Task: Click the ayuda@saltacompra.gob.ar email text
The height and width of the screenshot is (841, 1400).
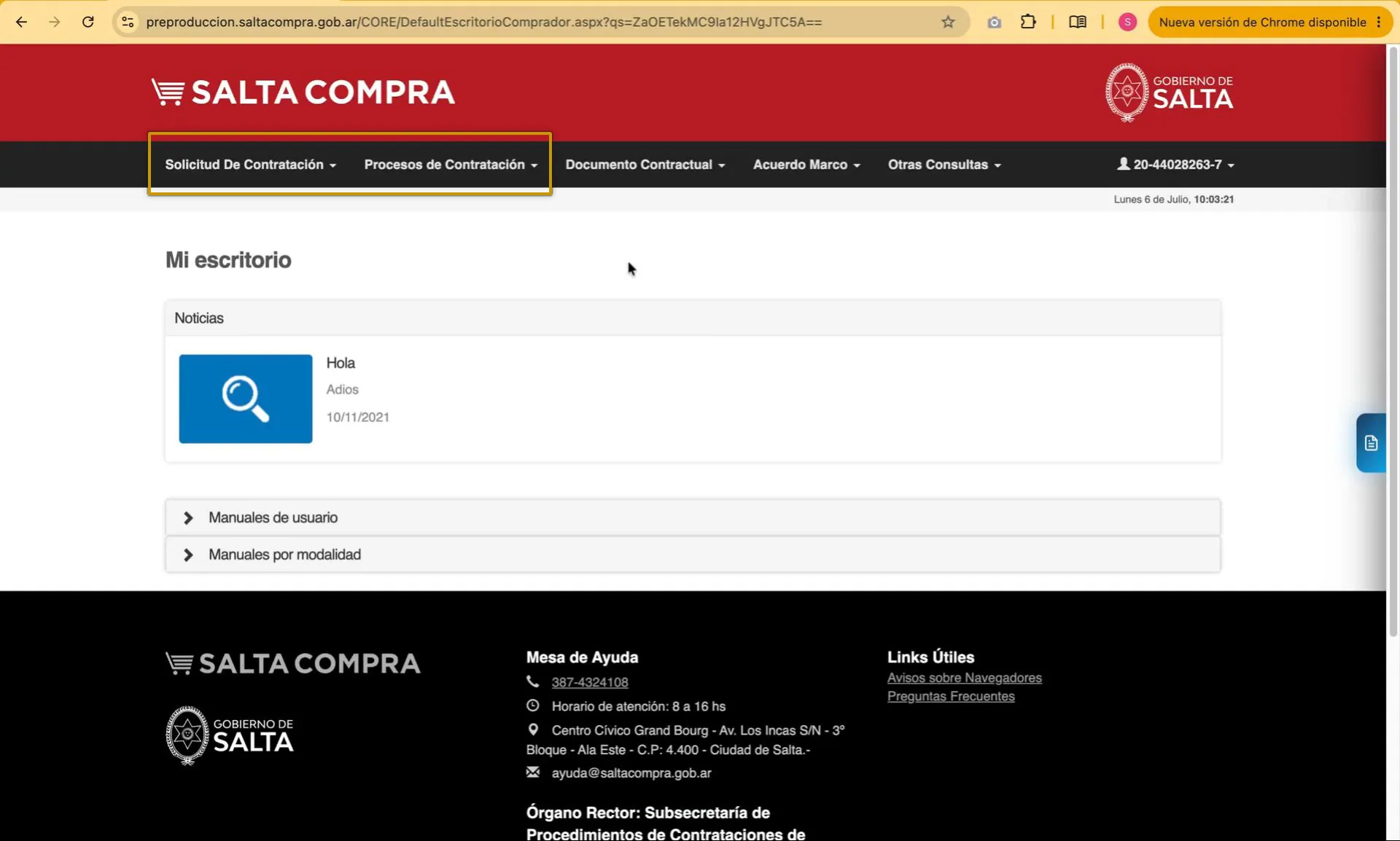Action: tap(631, 772)
